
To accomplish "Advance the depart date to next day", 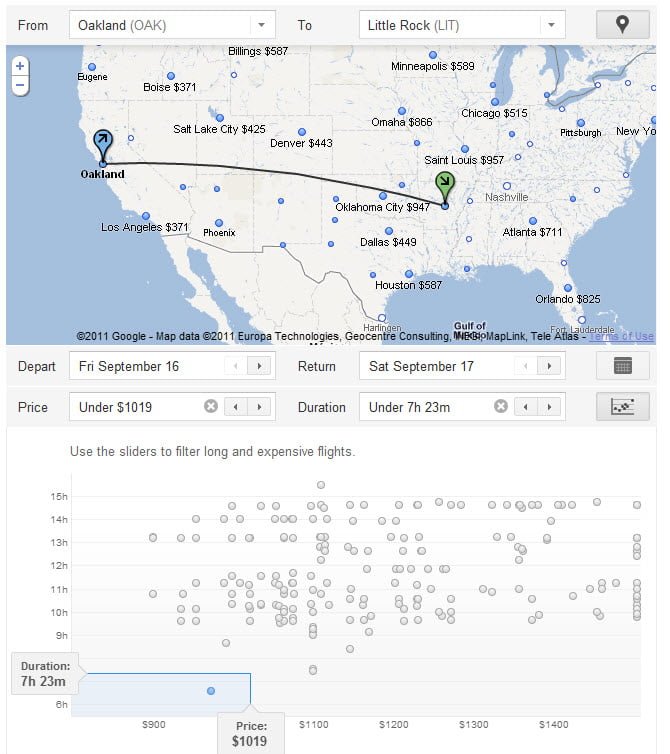I will pyautogui.click(x=259, y=366).
